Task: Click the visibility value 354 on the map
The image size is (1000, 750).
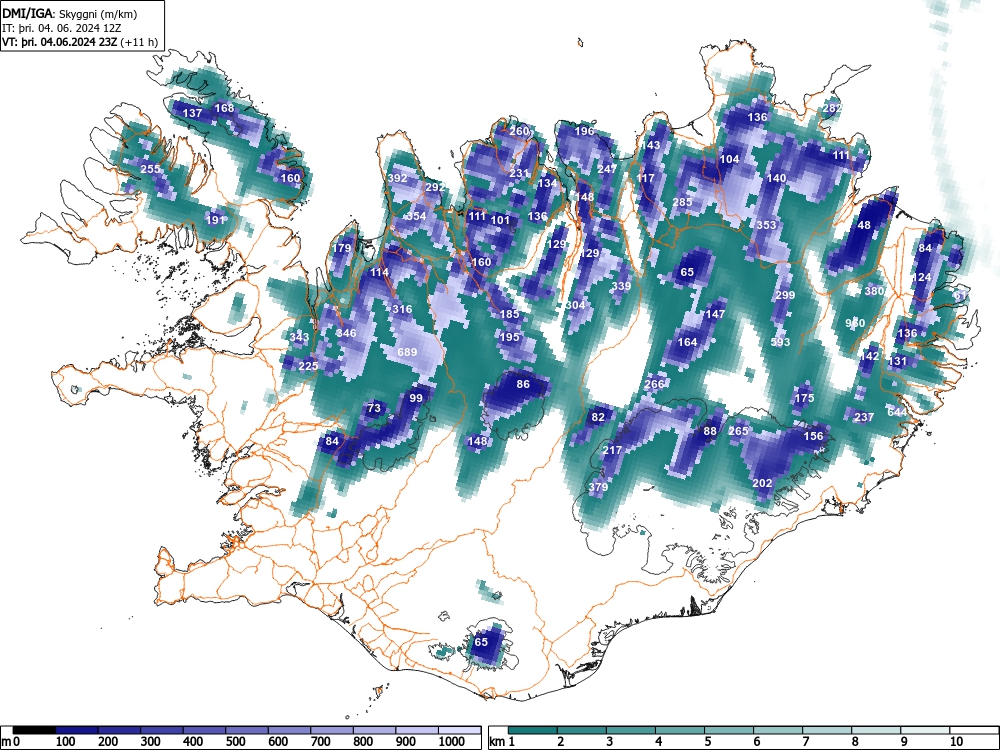Action: [x=416, y=216]
